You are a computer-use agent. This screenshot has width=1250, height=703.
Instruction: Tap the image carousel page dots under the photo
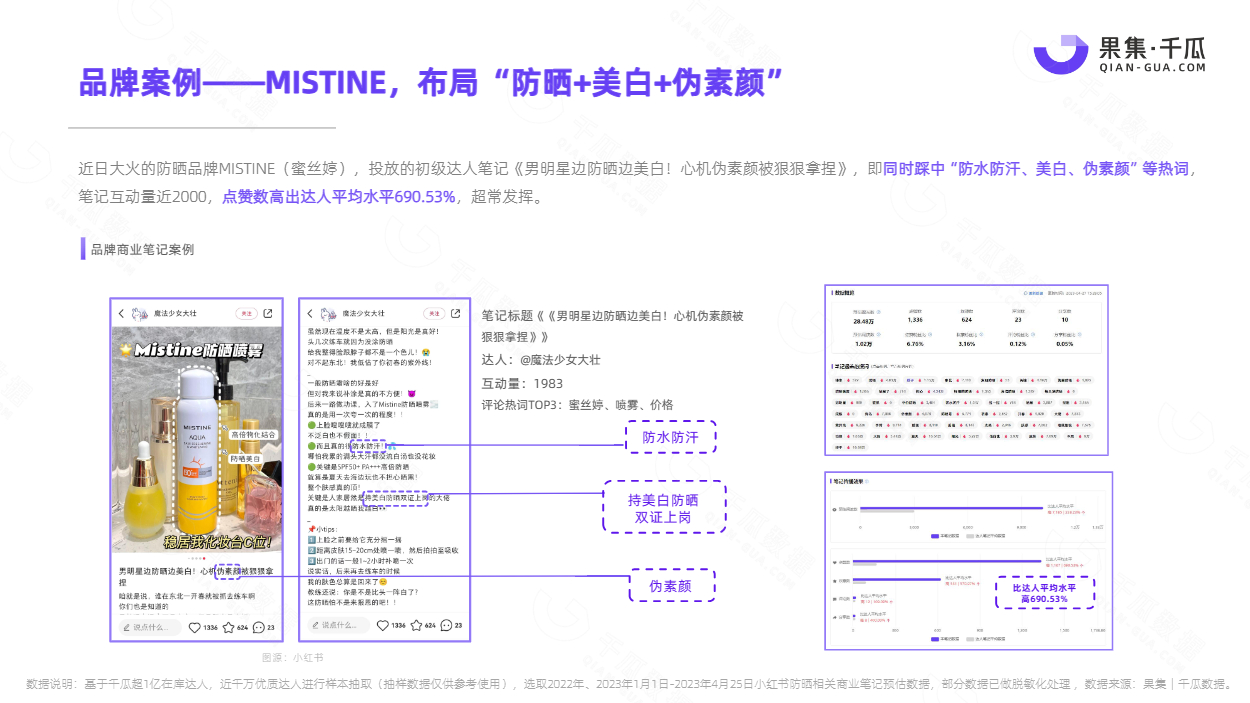[197, 558]
